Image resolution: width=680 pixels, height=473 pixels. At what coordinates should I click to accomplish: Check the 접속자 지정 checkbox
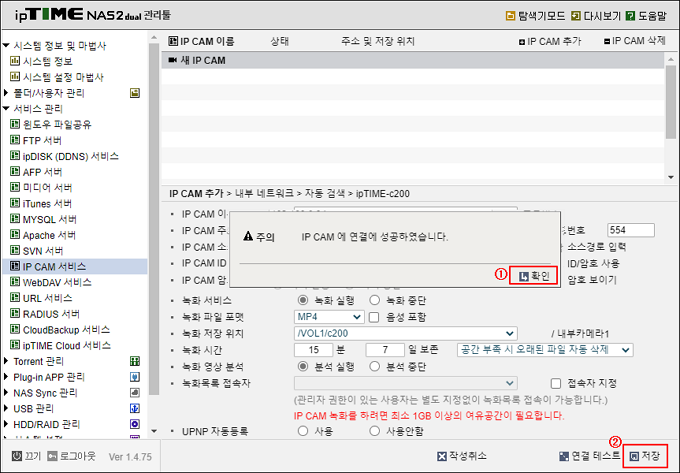tap(556, 383)
